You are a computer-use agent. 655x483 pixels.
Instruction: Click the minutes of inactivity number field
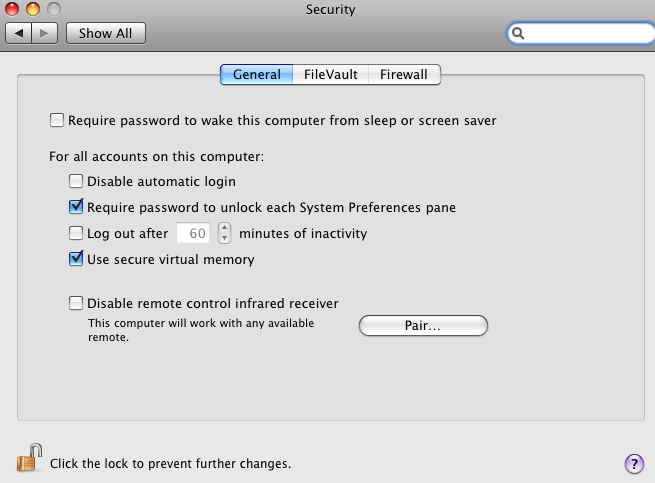(x=194, y=234)
